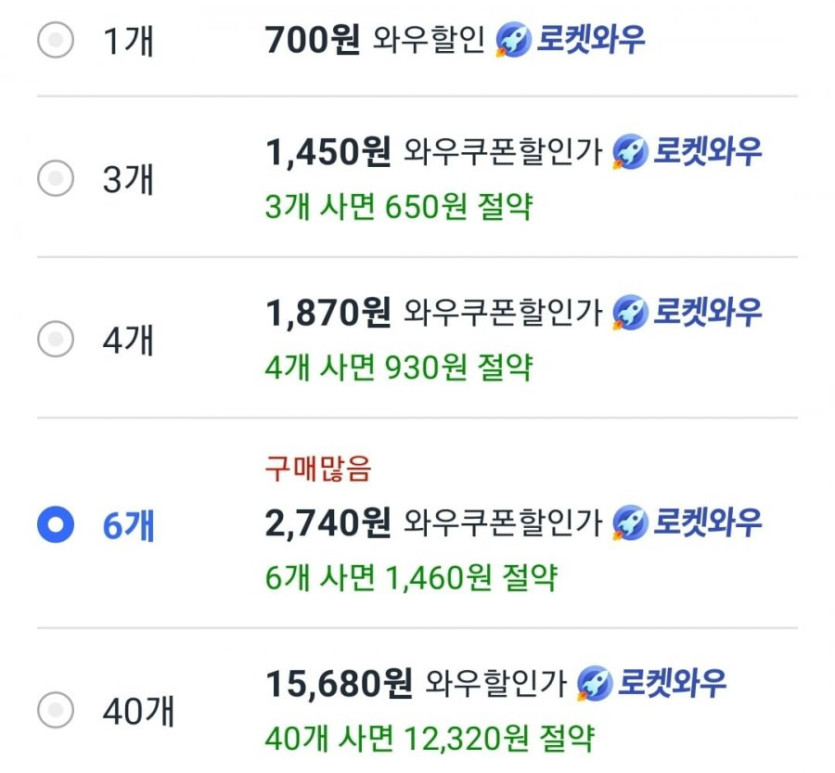Select the 40개 bundle radio button
The height and width of the screenshot is (773, 835).
pos(55,710)
